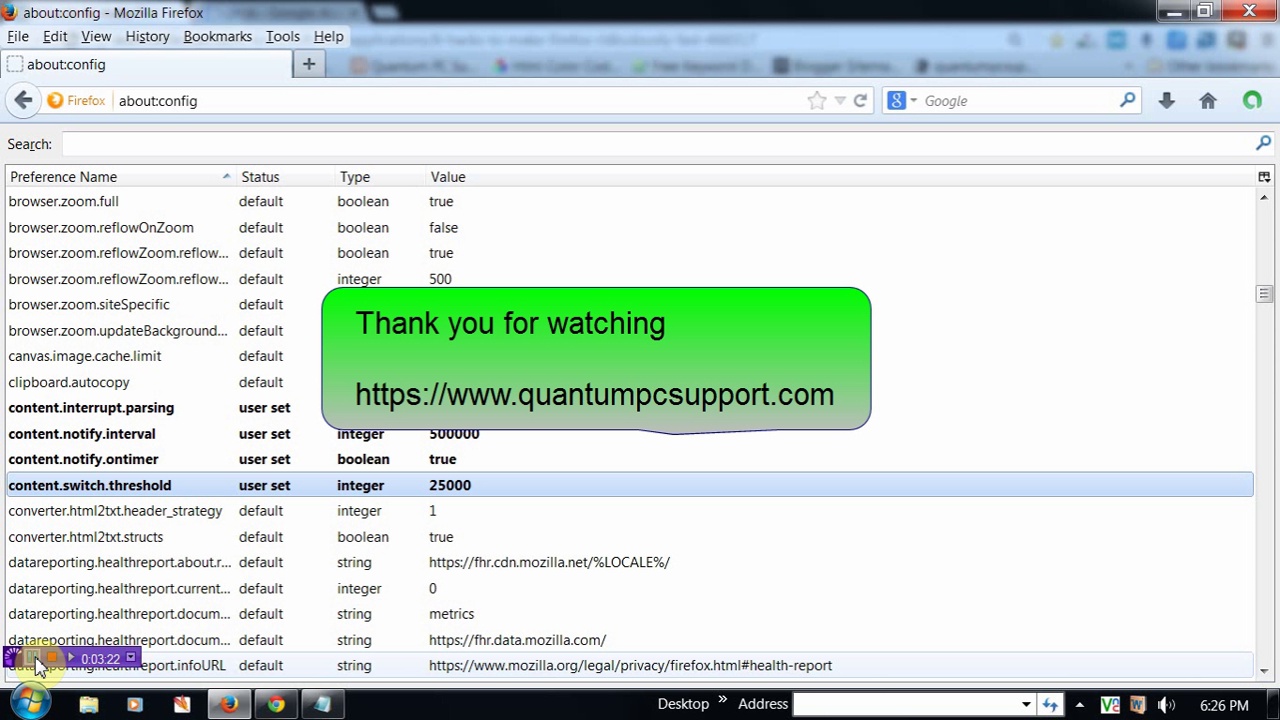1280x720 pixels.
Task: Sort by Type column header
Action: (x=380, y=177)
